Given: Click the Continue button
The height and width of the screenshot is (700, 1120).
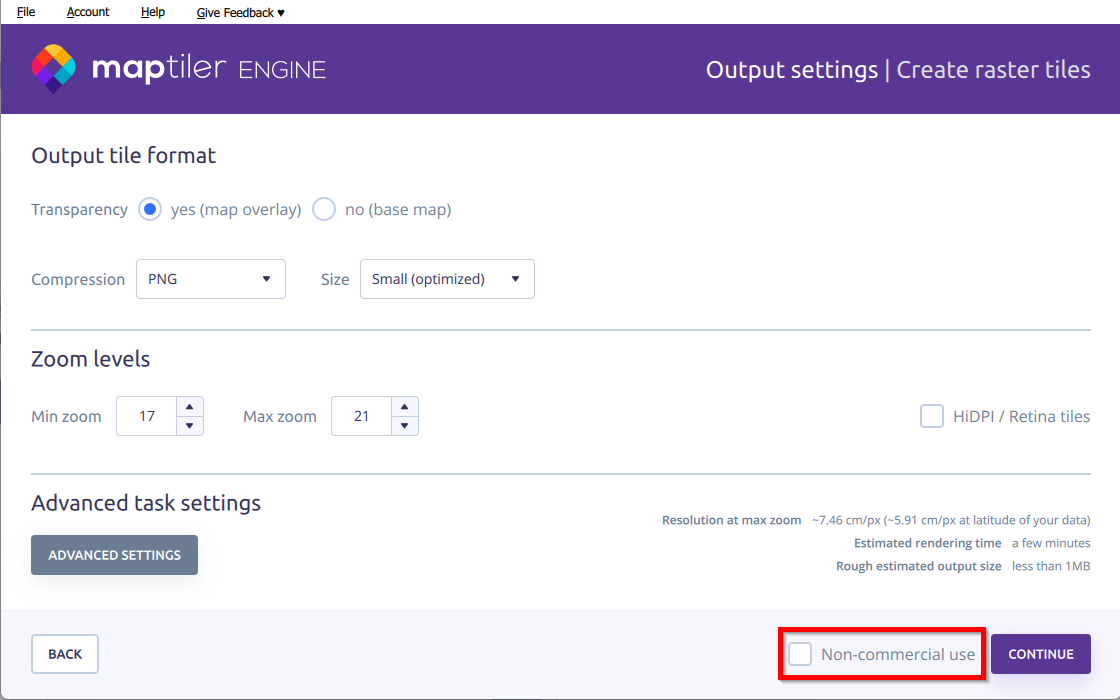Looking at the screenshot, I should (x=1040, y=654).
